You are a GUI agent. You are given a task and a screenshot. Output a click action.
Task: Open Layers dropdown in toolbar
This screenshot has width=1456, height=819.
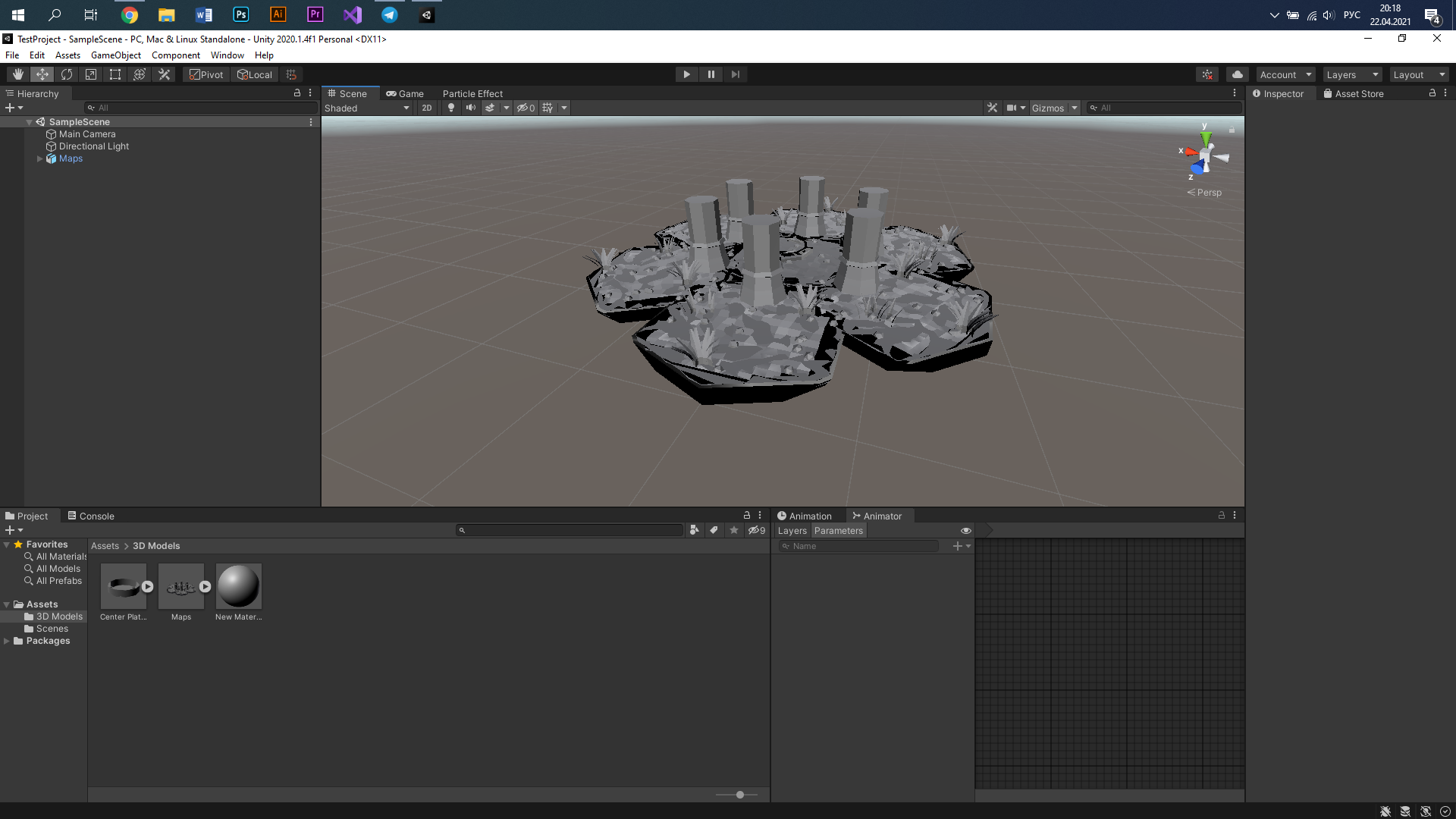click(1352, 74)
